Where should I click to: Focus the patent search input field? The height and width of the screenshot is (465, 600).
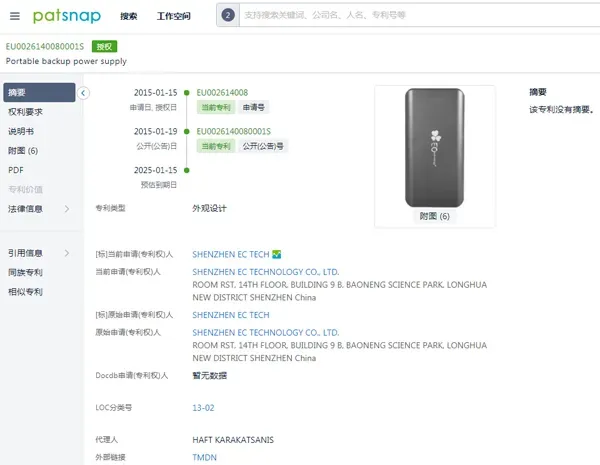[x=419, y=15]
